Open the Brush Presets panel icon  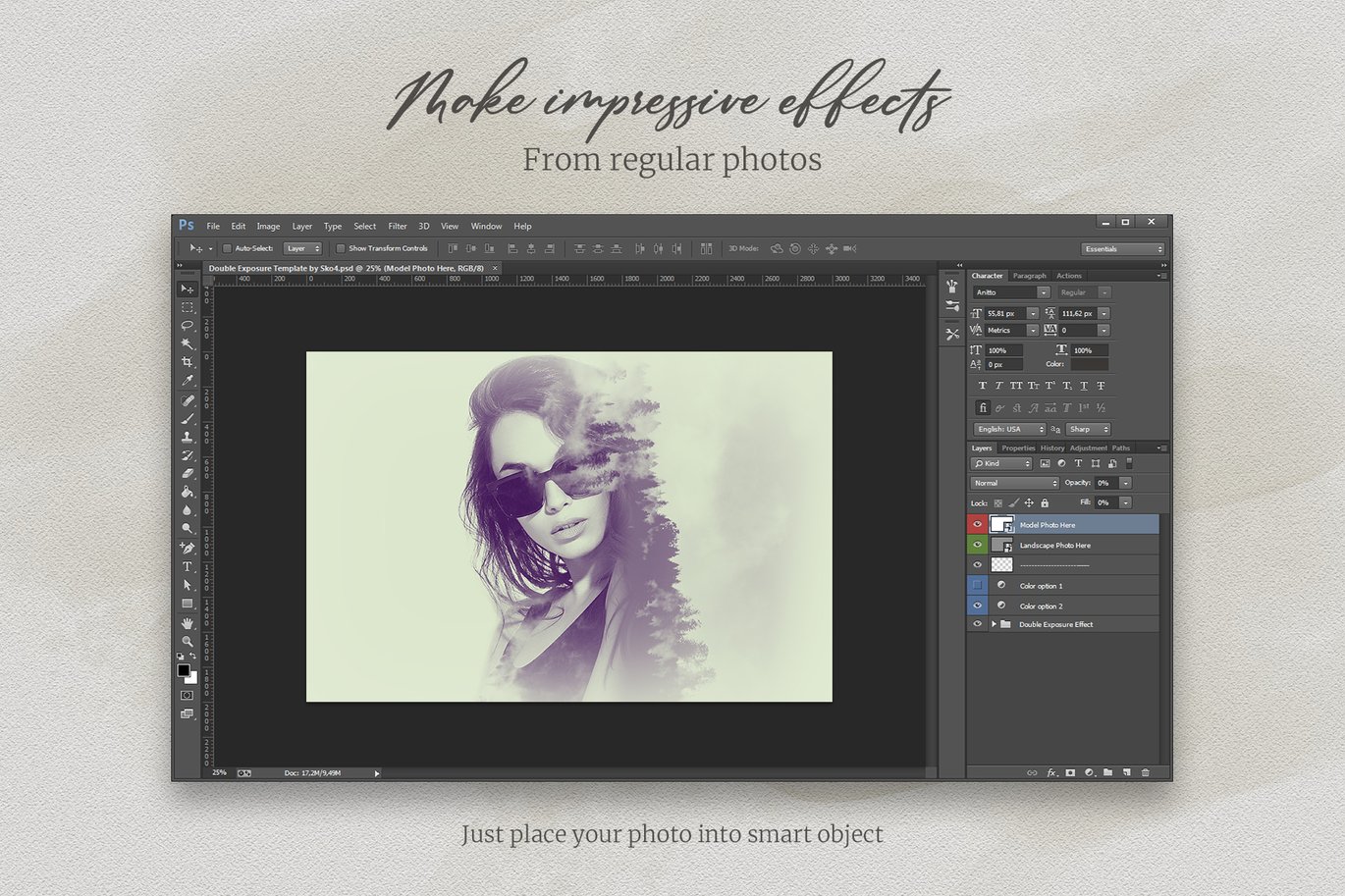951,307
